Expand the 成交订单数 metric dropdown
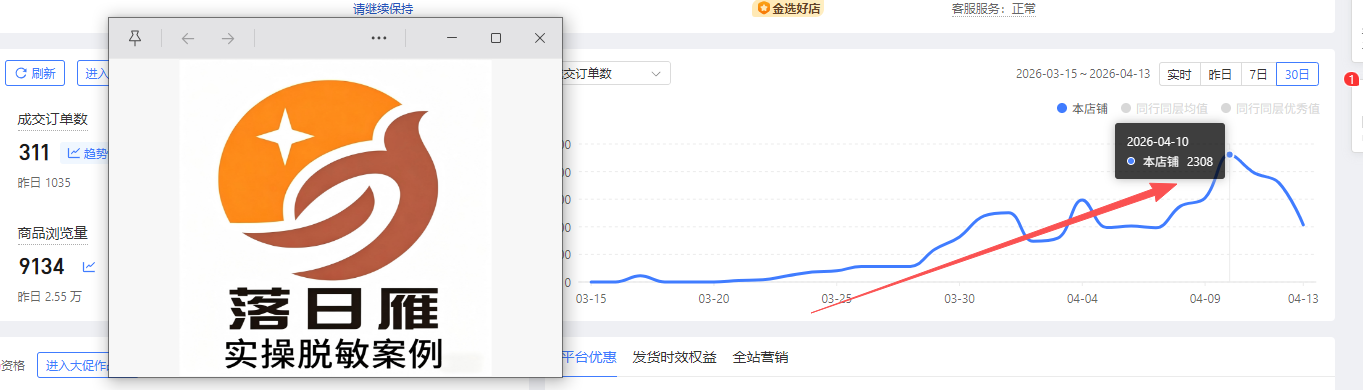This screenshot has width=1363, height=390. [x=616, y=74]
